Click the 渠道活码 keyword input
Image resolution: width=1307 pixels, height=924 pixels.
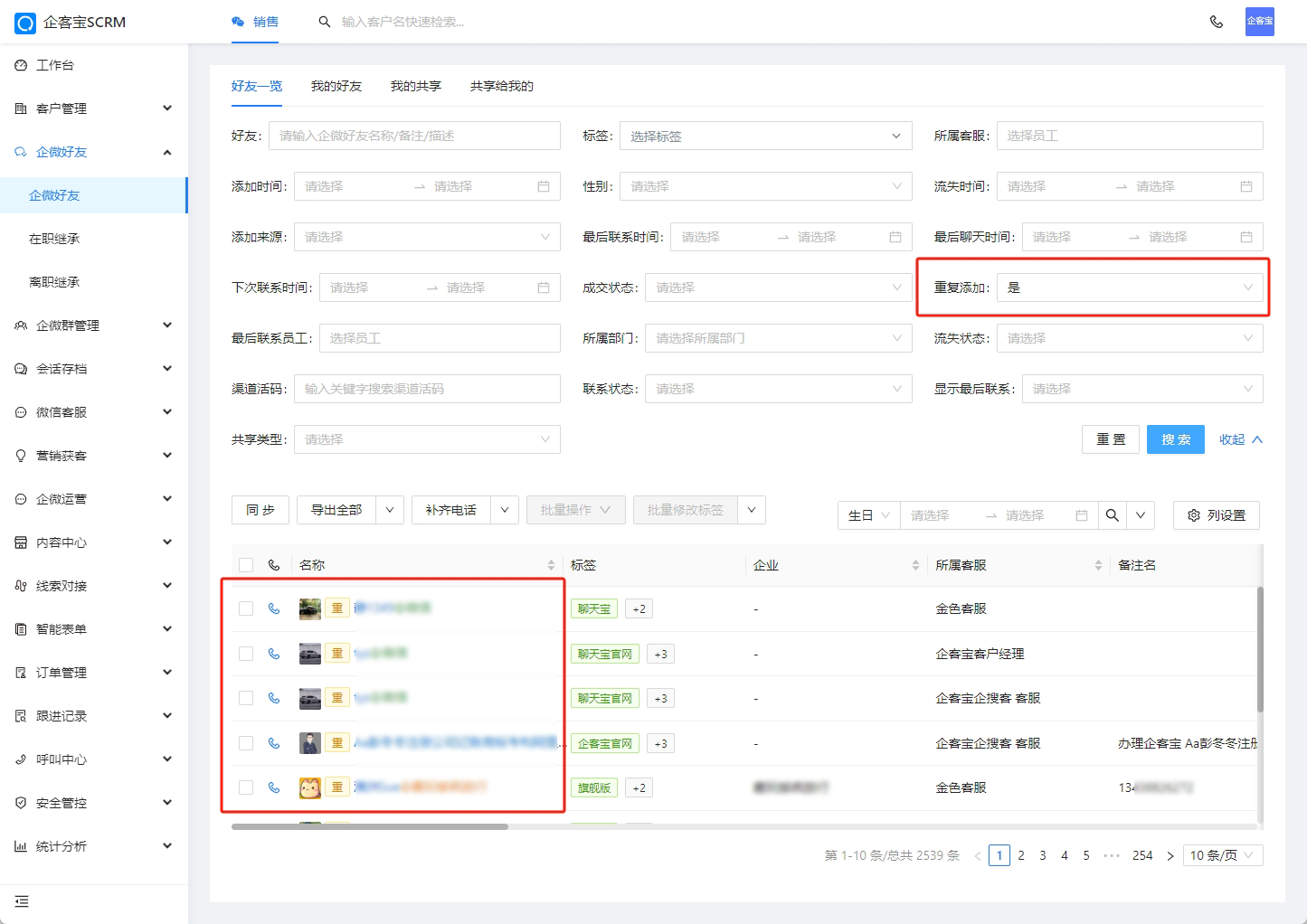tap(427, 389)
